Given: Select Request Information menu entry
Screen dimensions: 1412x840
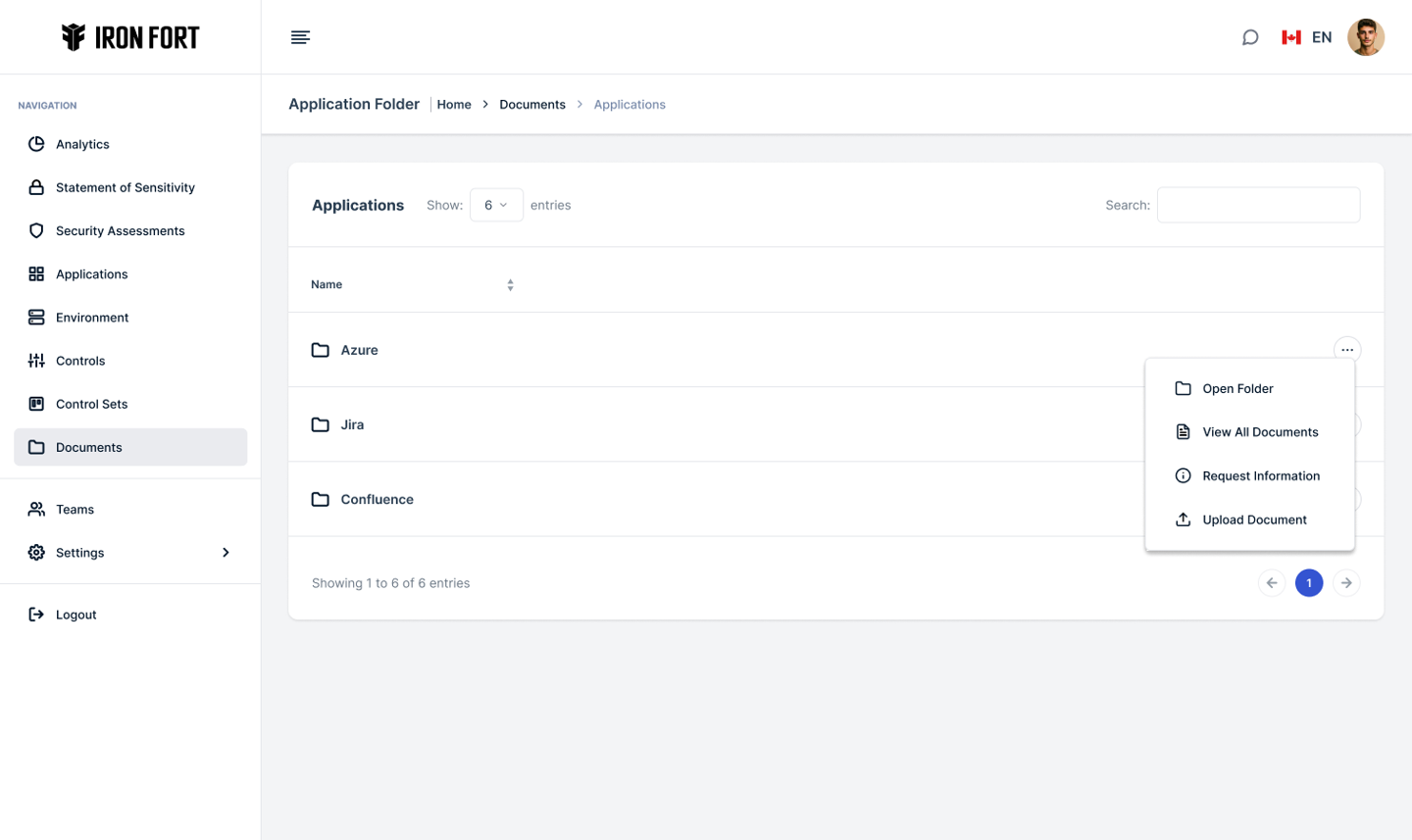Looking at the screenshot, I should (1260, 475).
